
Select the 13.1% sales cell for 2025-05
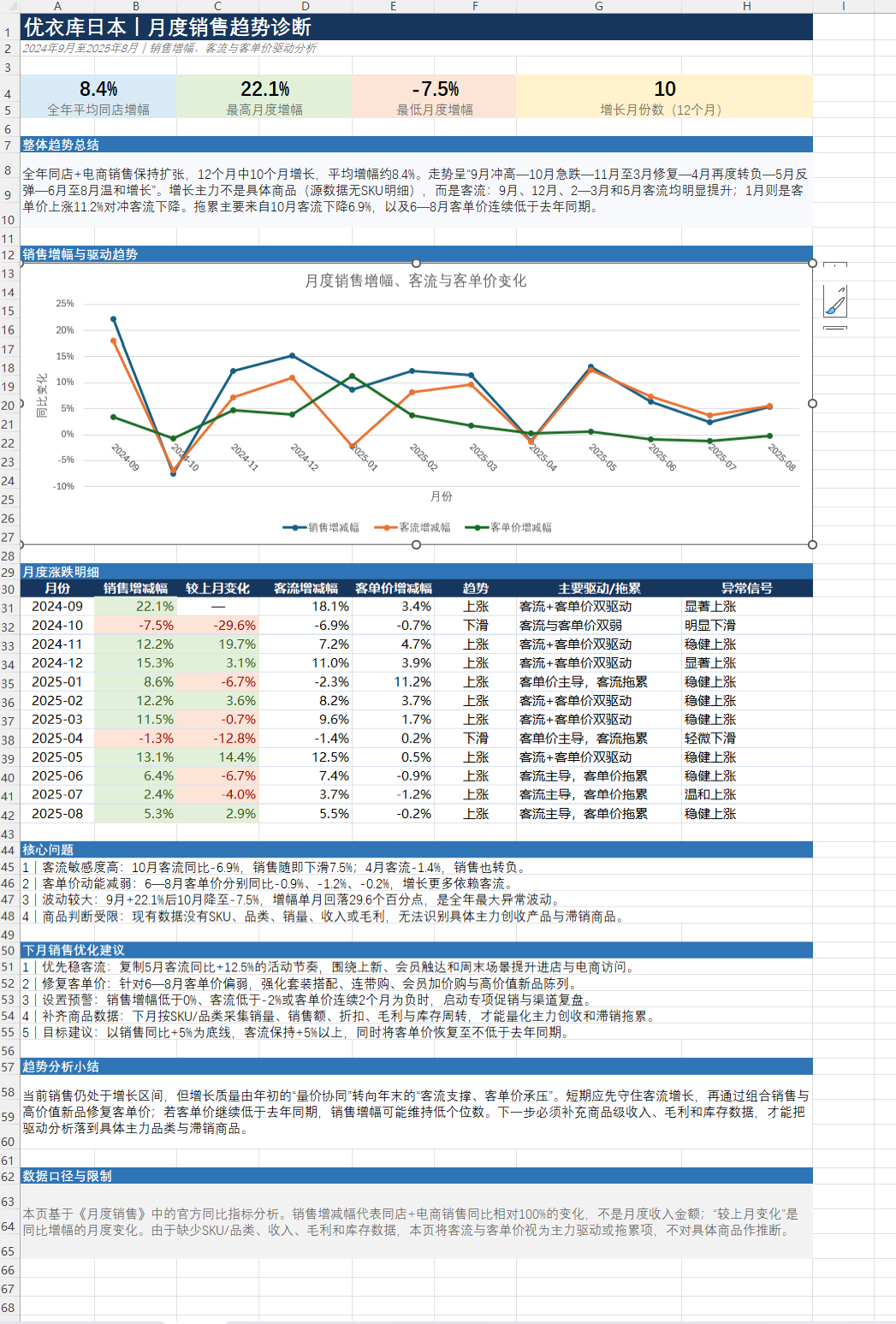pos(136,757)
